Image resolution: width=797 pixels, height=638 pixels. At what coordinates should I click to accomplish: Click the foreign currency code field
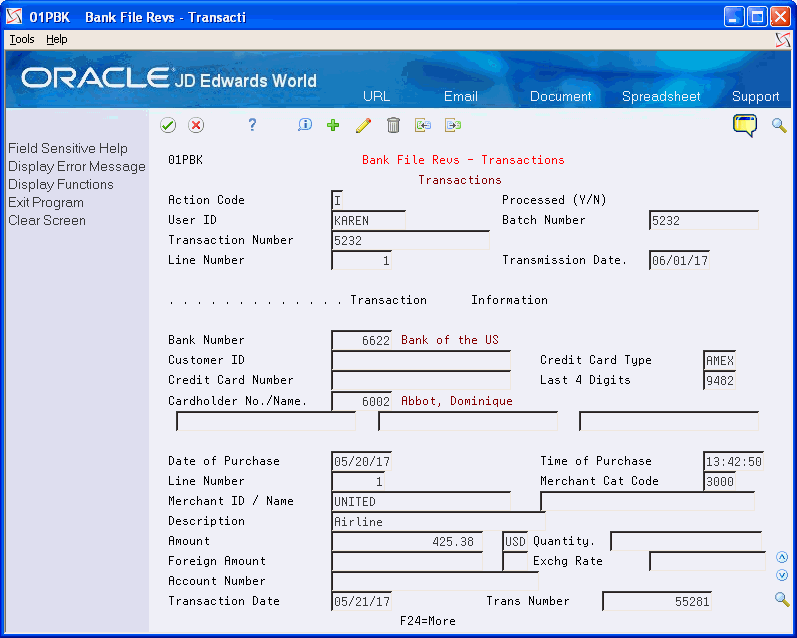515,561
